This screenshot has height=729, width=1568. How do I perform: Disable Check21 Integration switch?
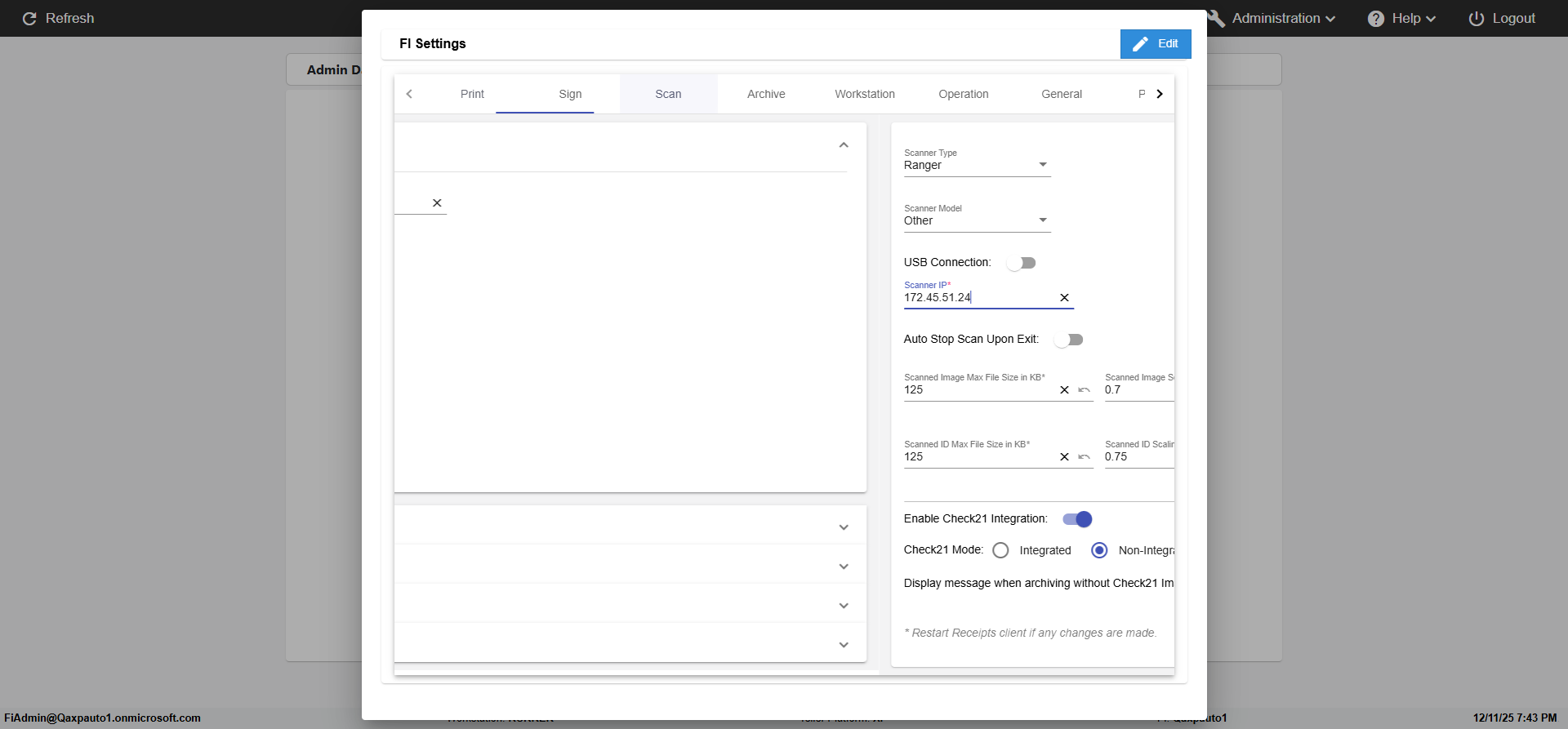click(x=1077, y=519)
